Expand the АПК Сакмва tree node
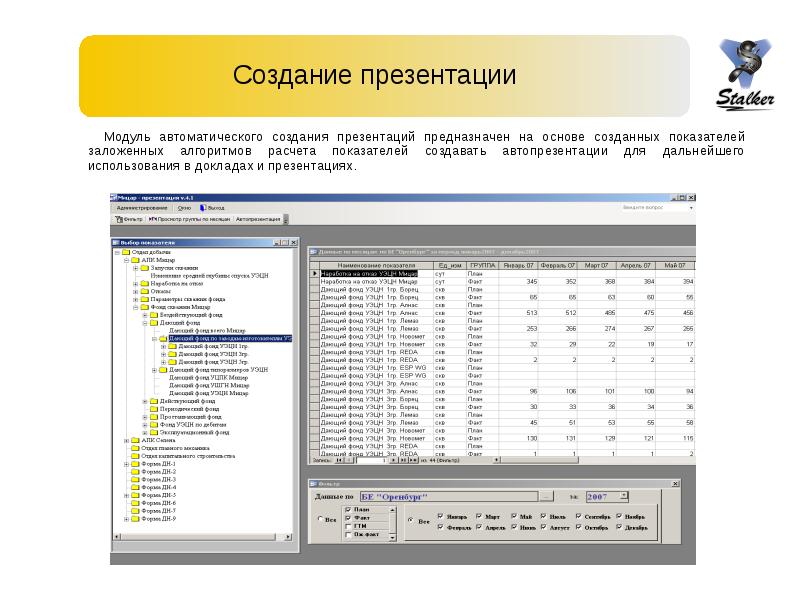Screen dimensions: 800x600 click(x=126, y=440)
